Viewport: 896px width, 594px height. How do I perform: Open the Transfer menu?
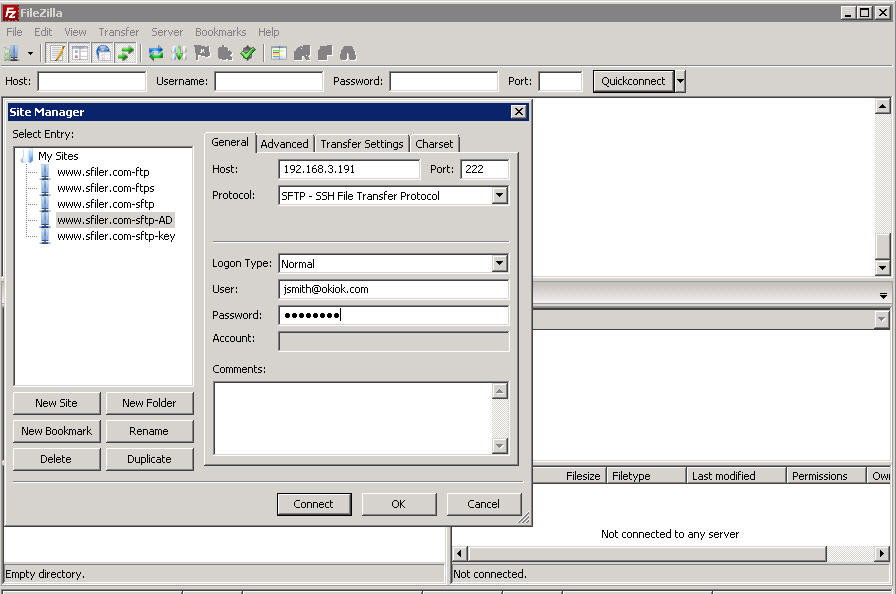[118, 32]
